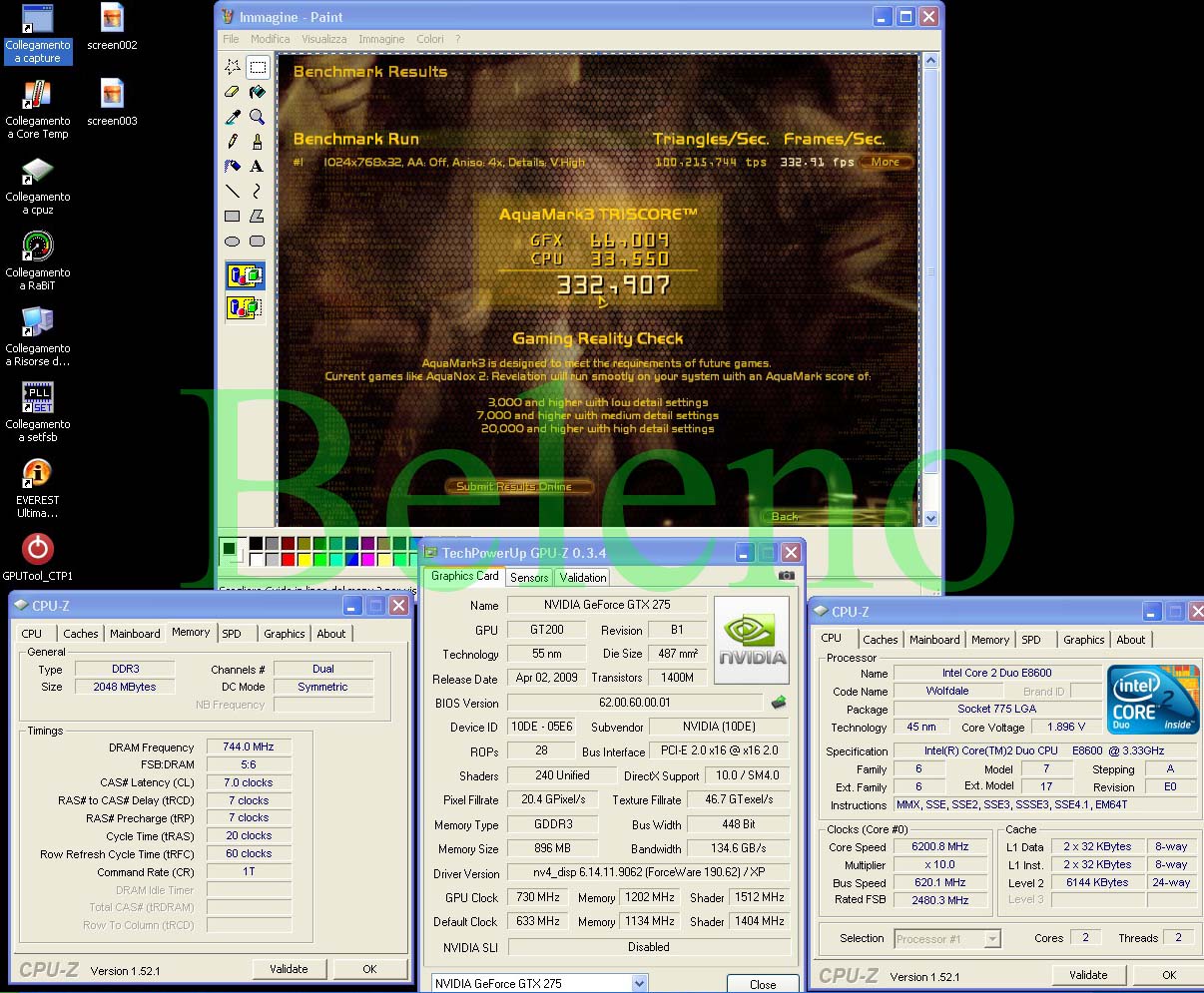Open the Immagine menu in Paint
This screenshot has width=1204, height=993.
click(382, 39)
